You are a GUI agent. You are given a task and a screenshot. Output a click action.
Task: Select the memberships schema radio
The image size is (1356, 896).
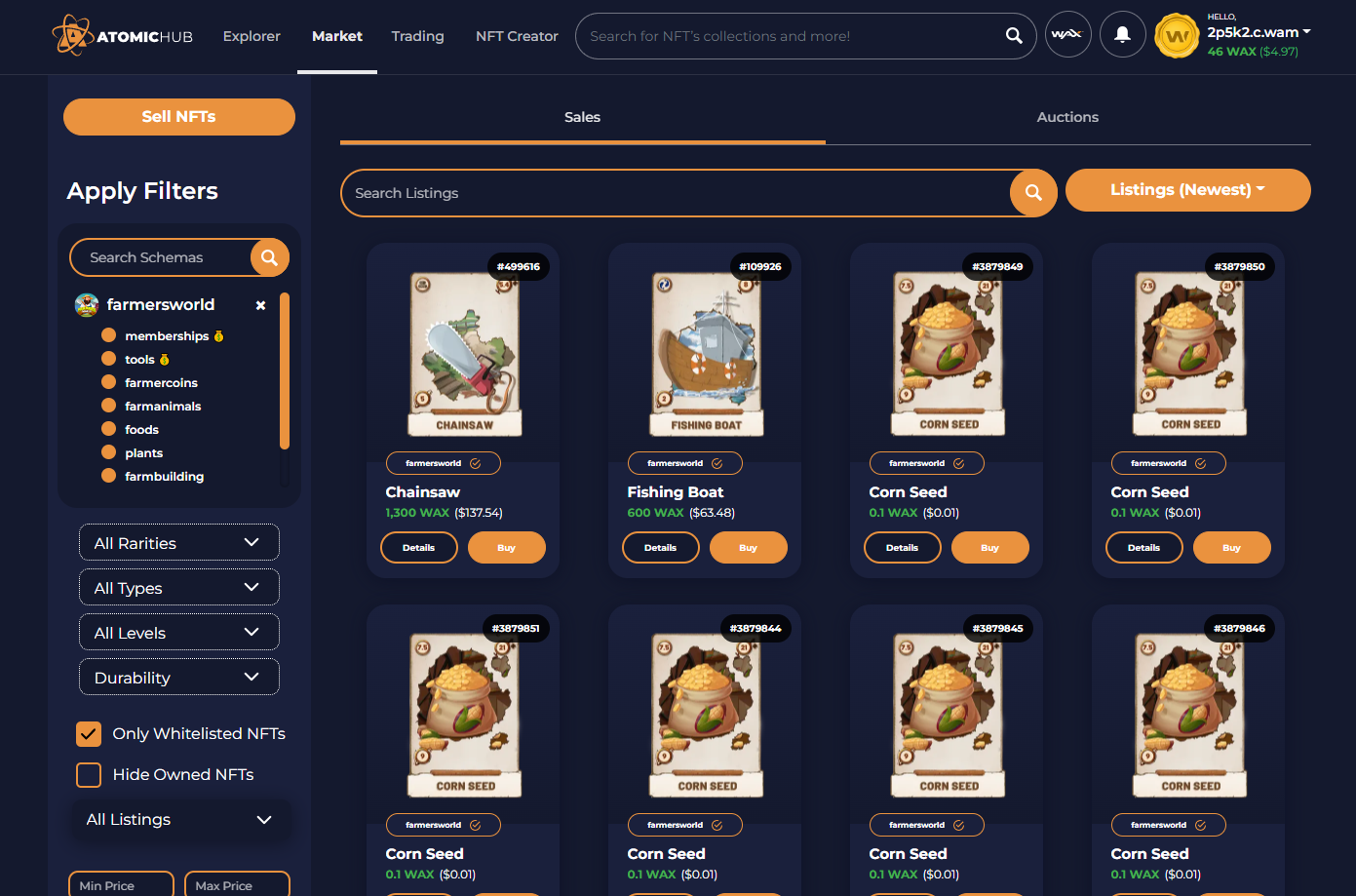click(108, 335)
